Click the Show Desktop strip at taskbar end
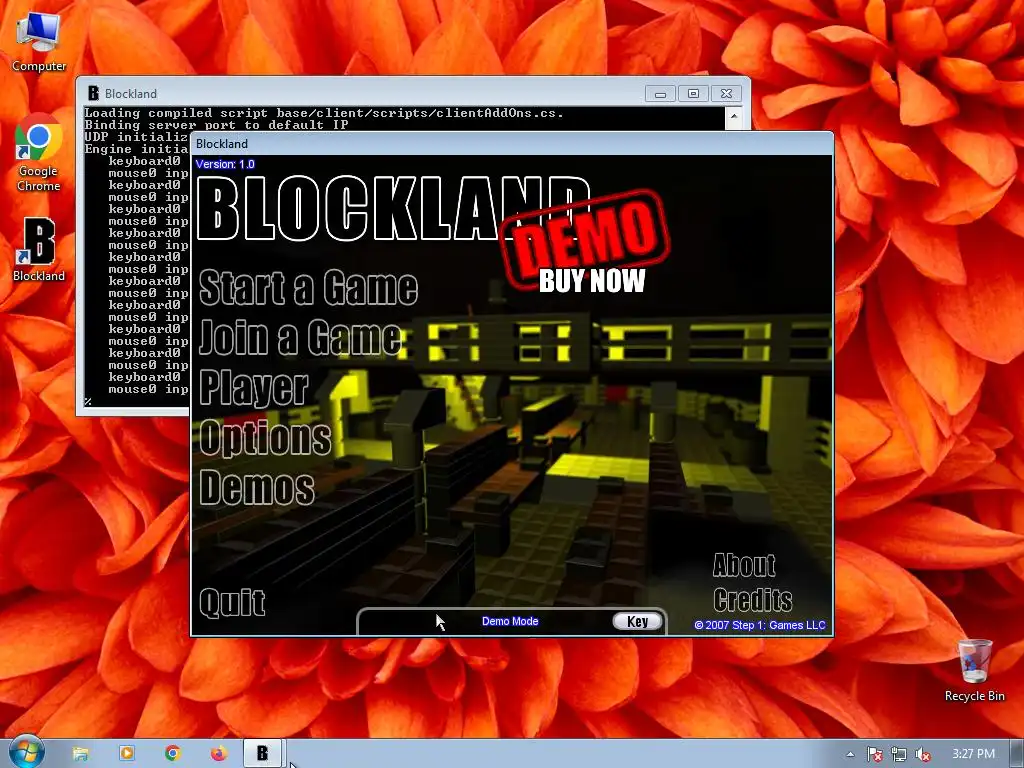Viewport: 1024px width, 768px height. tap(1017, 754)
